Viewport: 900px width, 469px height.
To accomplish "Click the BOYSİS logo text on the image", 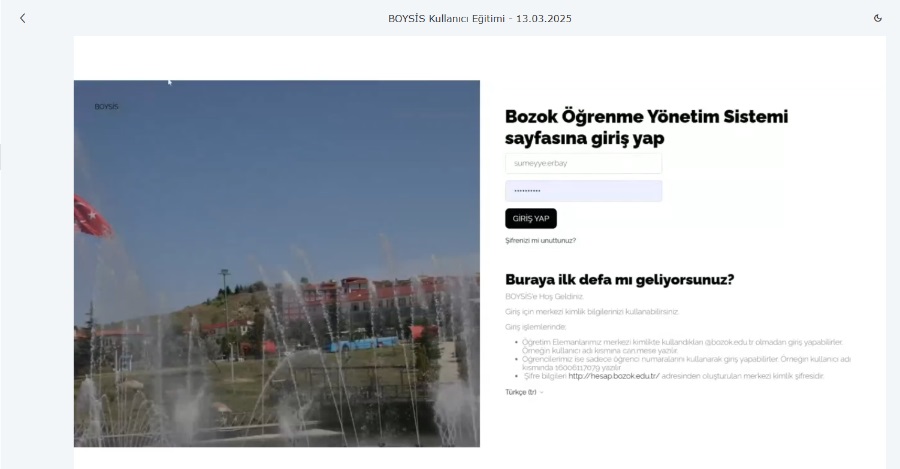I will click(x=106, y=107).
